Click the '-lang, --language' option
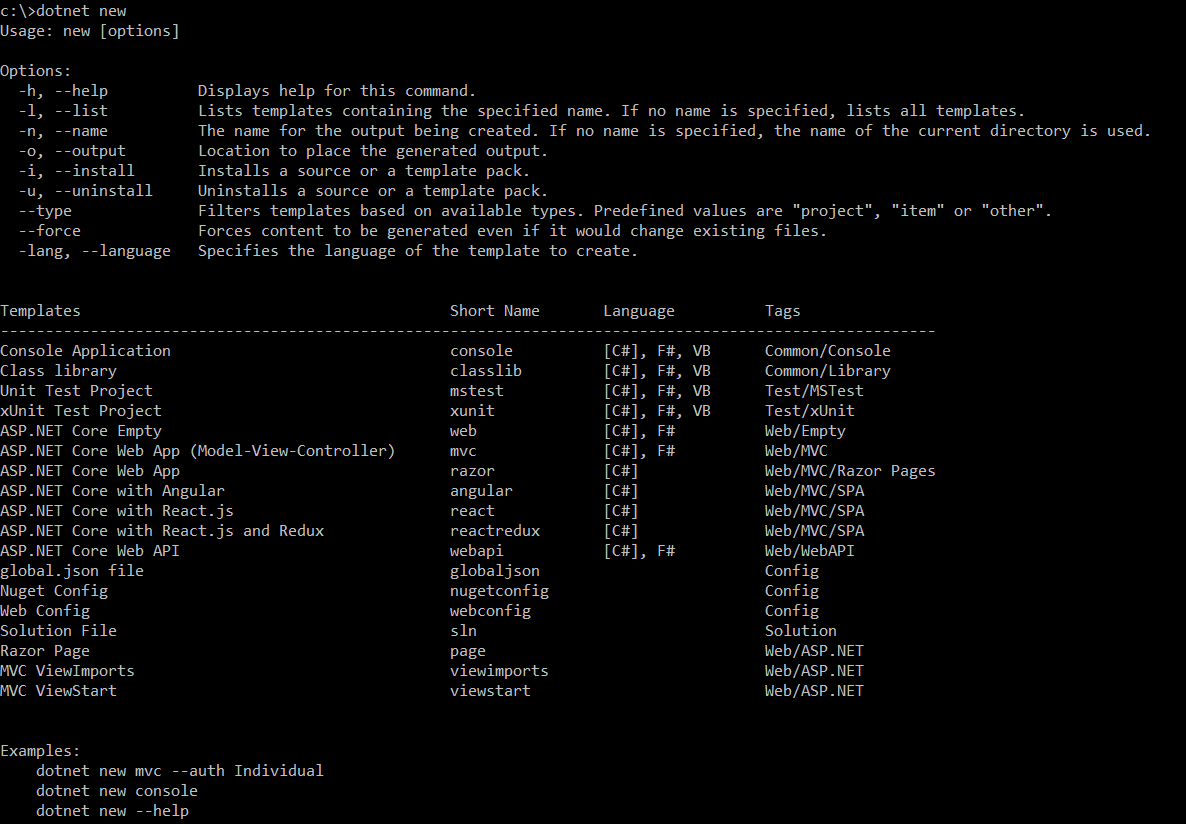 tap(95, 251)
